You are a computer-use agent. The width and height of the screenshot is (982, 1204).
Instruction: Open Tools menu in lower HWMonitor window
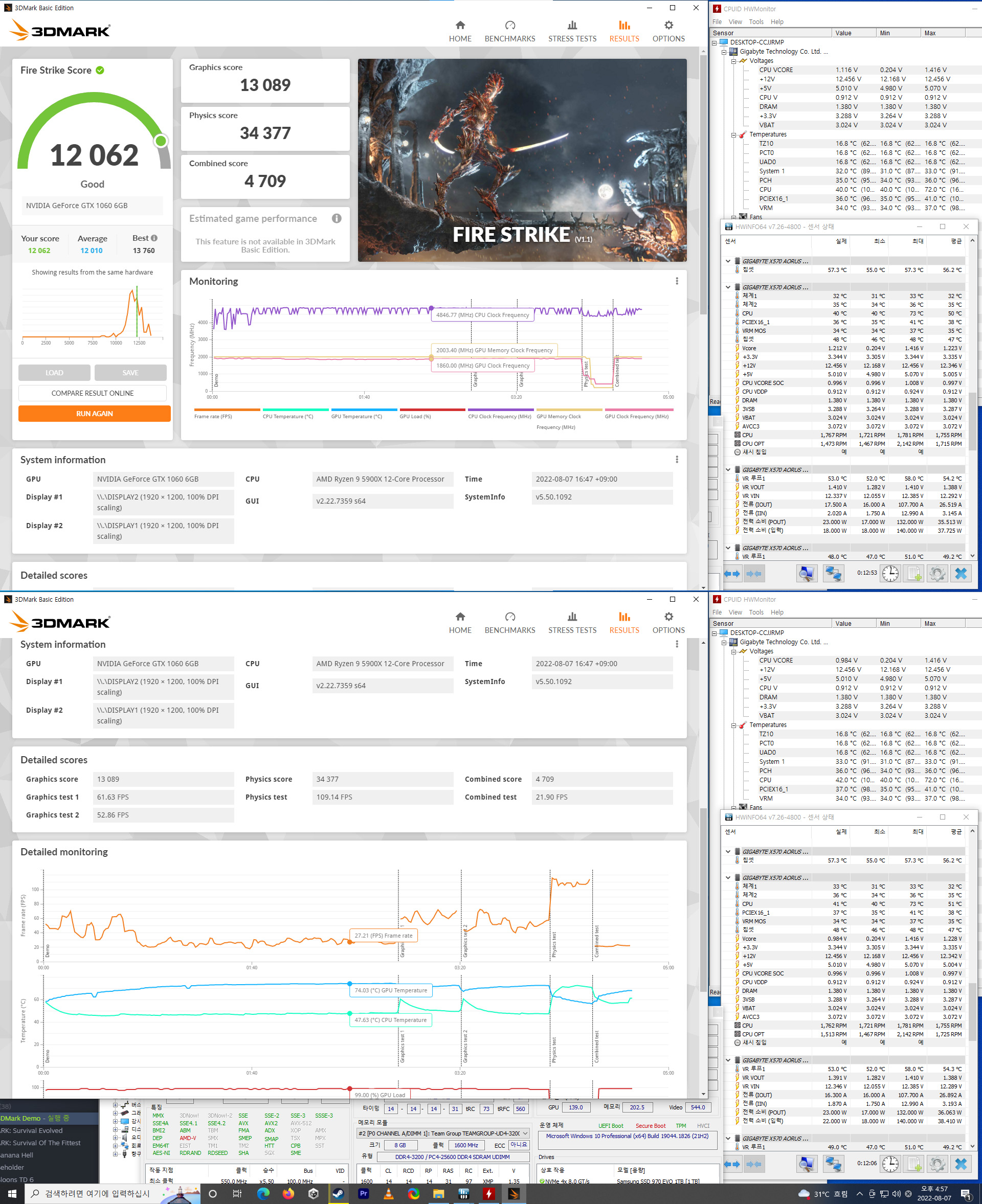(x=756, y=612)
